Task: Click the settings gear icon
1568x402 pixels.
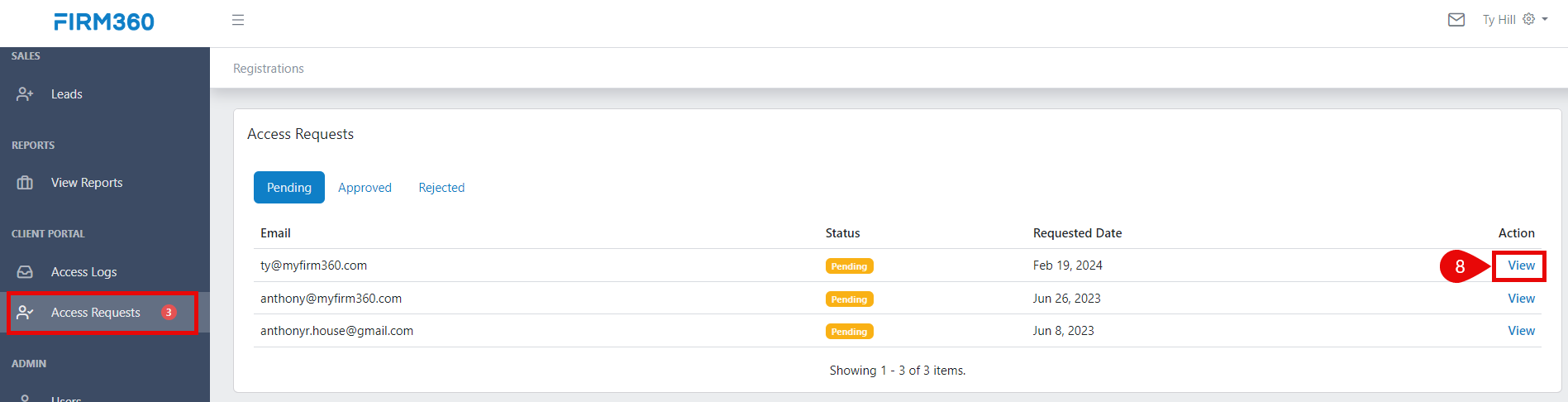Action: [x=1528, y=19]
